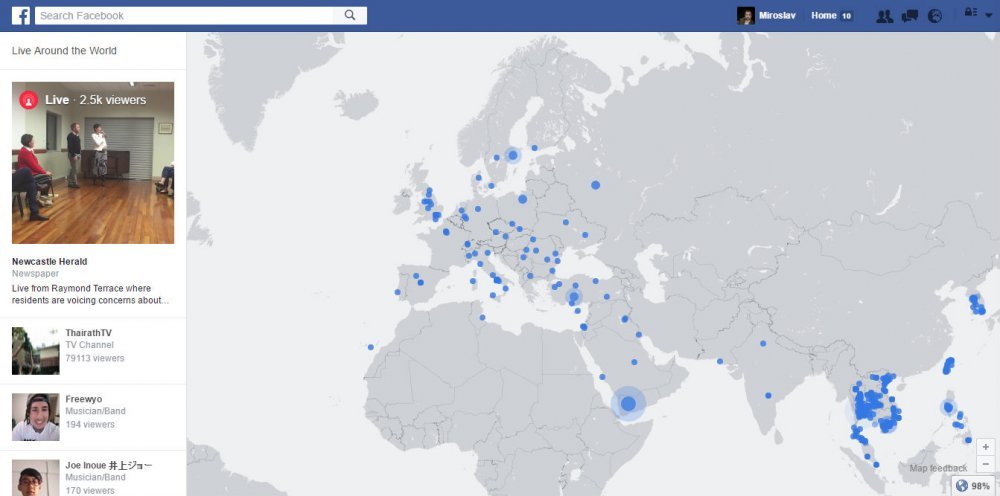The height and width of the screenshot is (496, 1000).
Task: Select the large pulsing dot over Yemen
Action: tap(628, 404)
